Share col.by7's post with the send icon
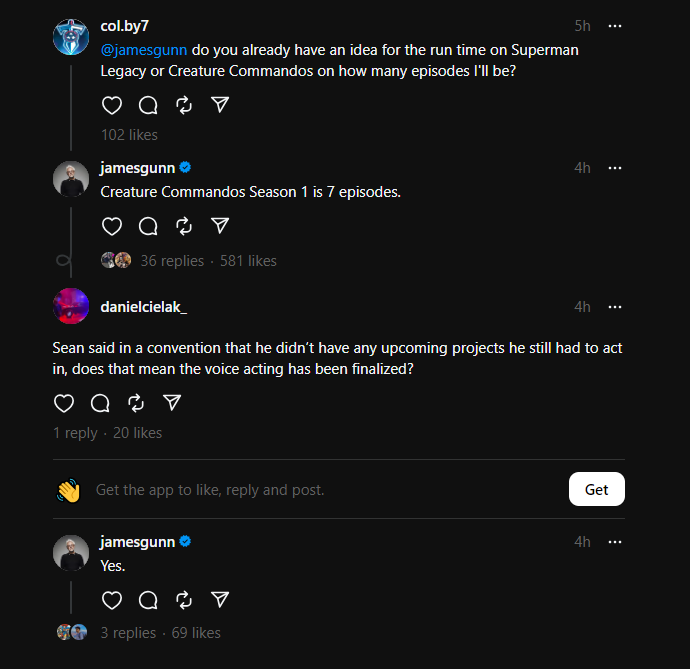The width and height of the screenshot is (690, 669). 220,105
